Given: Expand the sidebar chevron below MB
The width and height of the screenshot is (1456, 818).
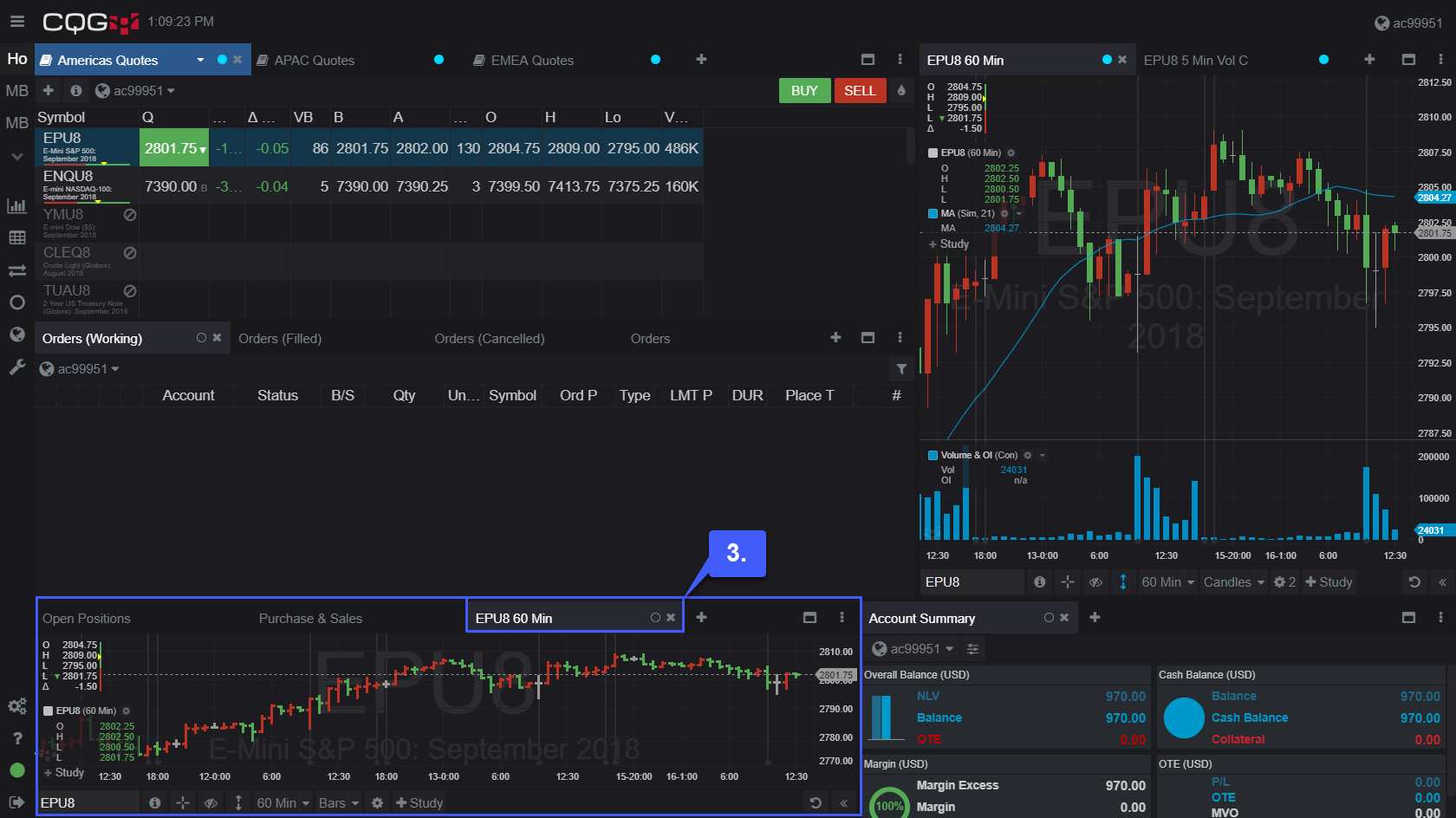Looking at the screenshot, I should click(16, 157).
